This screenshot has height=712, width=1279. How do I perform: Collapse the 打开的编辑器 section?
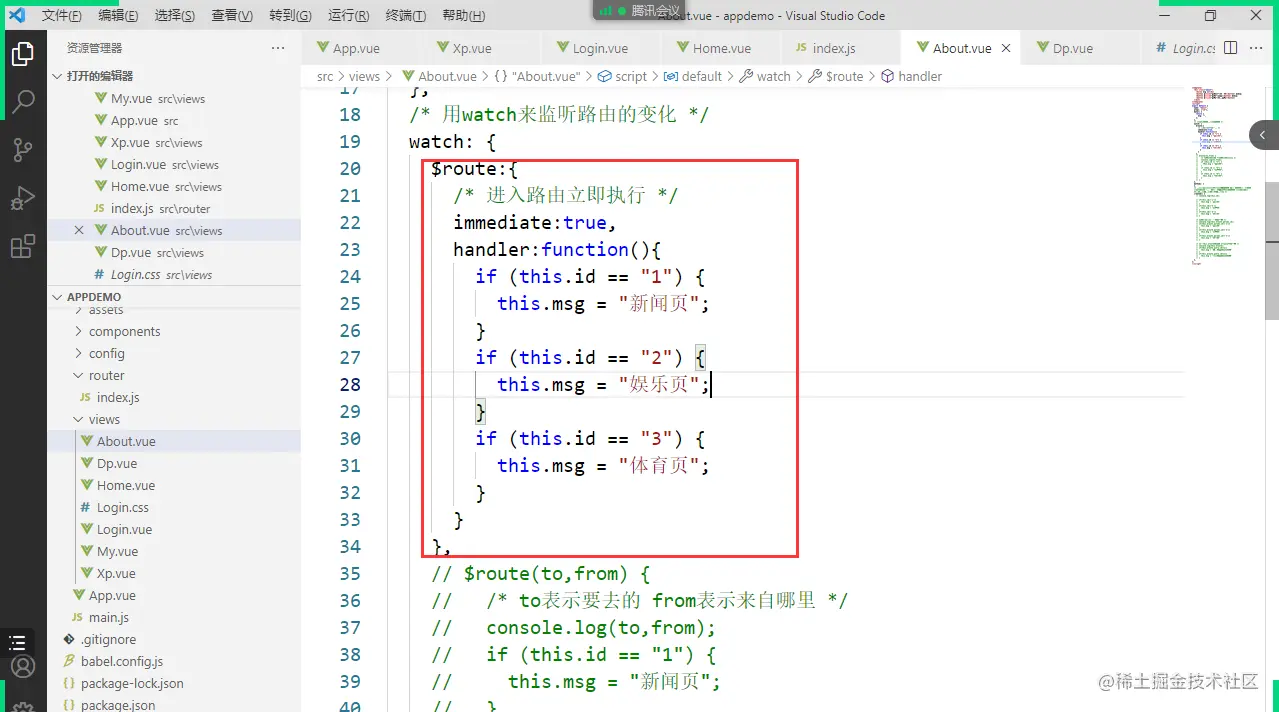click(x=175, y=76)
